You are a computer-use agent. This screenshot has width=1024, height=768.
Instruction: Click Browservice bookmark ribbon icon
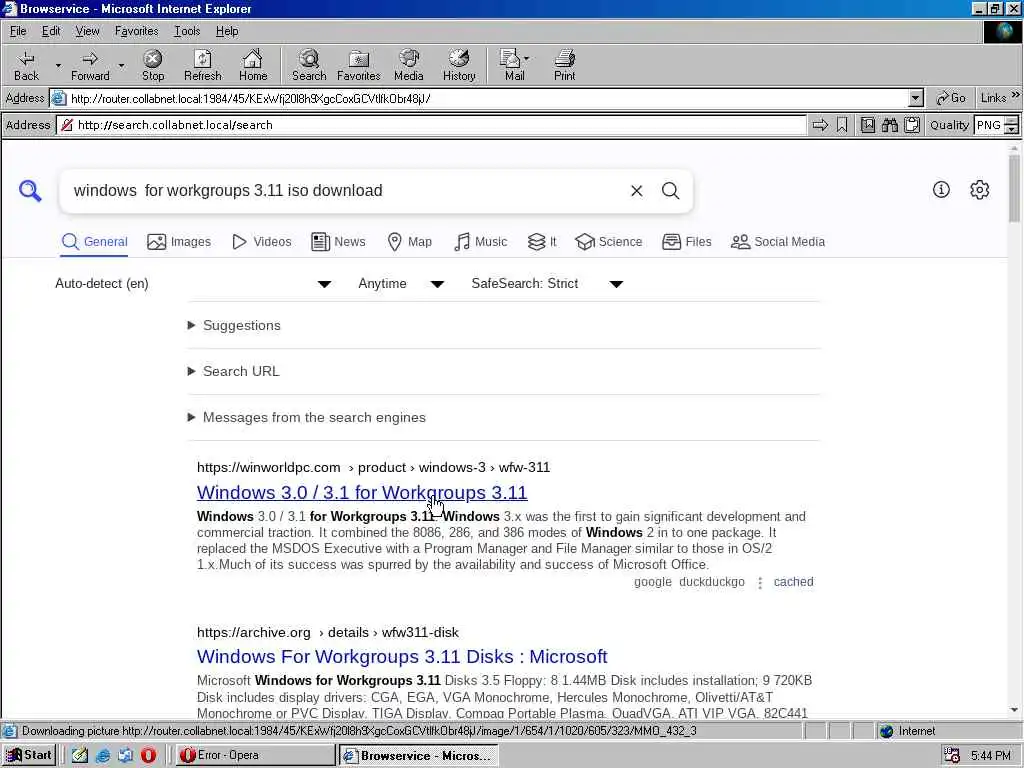842,125
